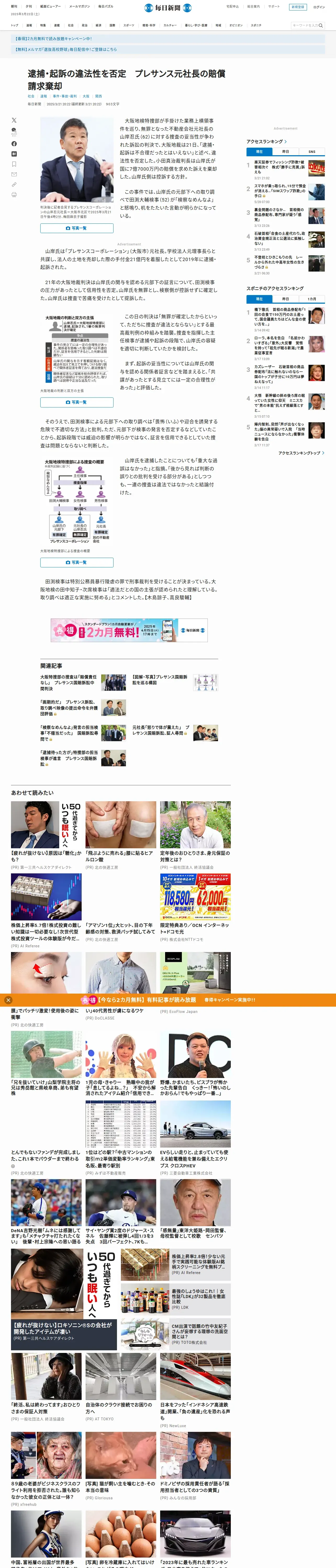
Task: Select 昨日 tab in アクセスランキング
Action: click(x=285, y=152)
